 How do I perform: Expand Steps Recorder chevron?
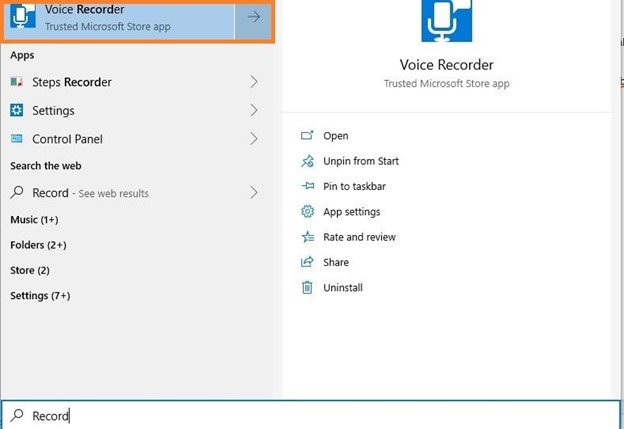(x=254, y=82)
